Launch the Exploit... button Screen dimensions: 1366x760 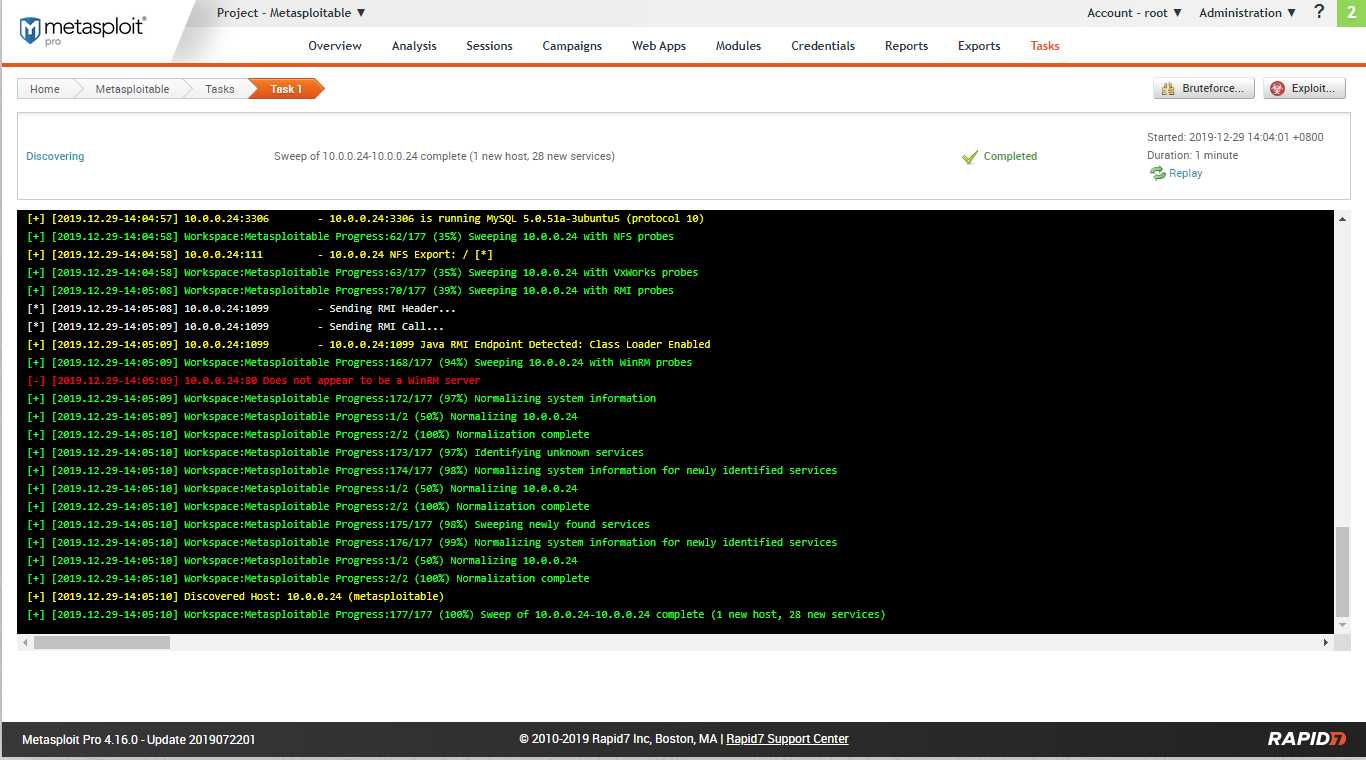[1304, 89]
